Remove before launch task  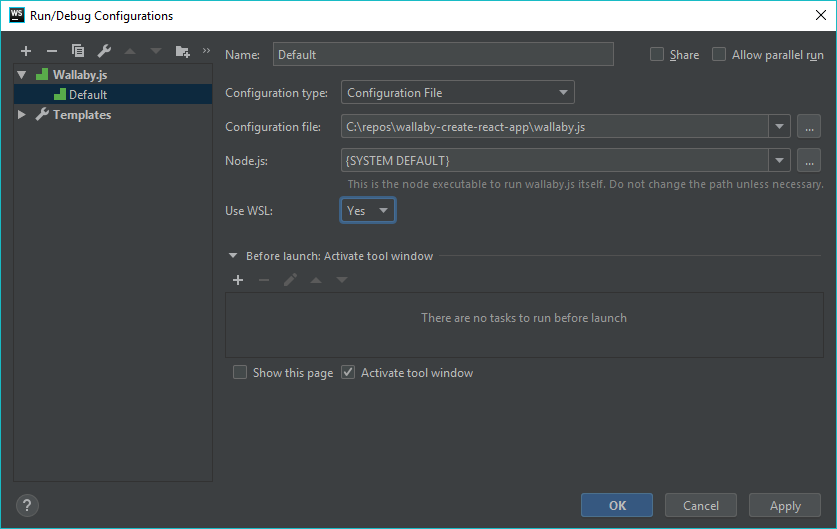(x=264, y=280)
